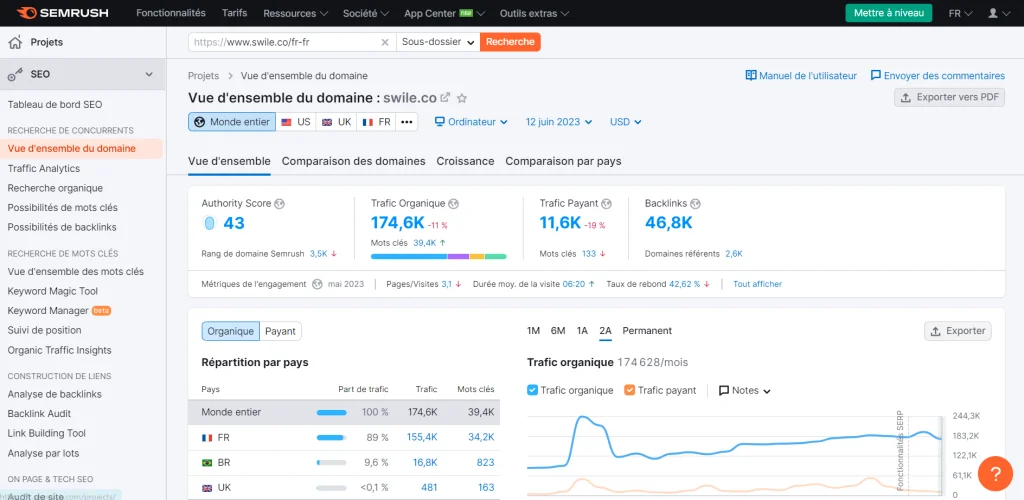This screenshot has height=500, width=1024.
Task: Select the 6M time range
Action: click(558, 331)
